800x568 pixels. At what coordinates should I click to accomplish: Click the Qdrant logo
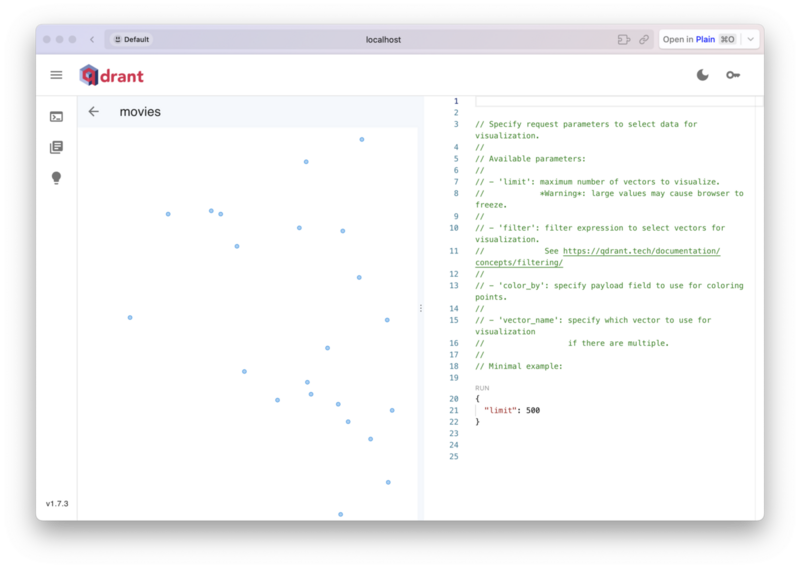(111, 76)
